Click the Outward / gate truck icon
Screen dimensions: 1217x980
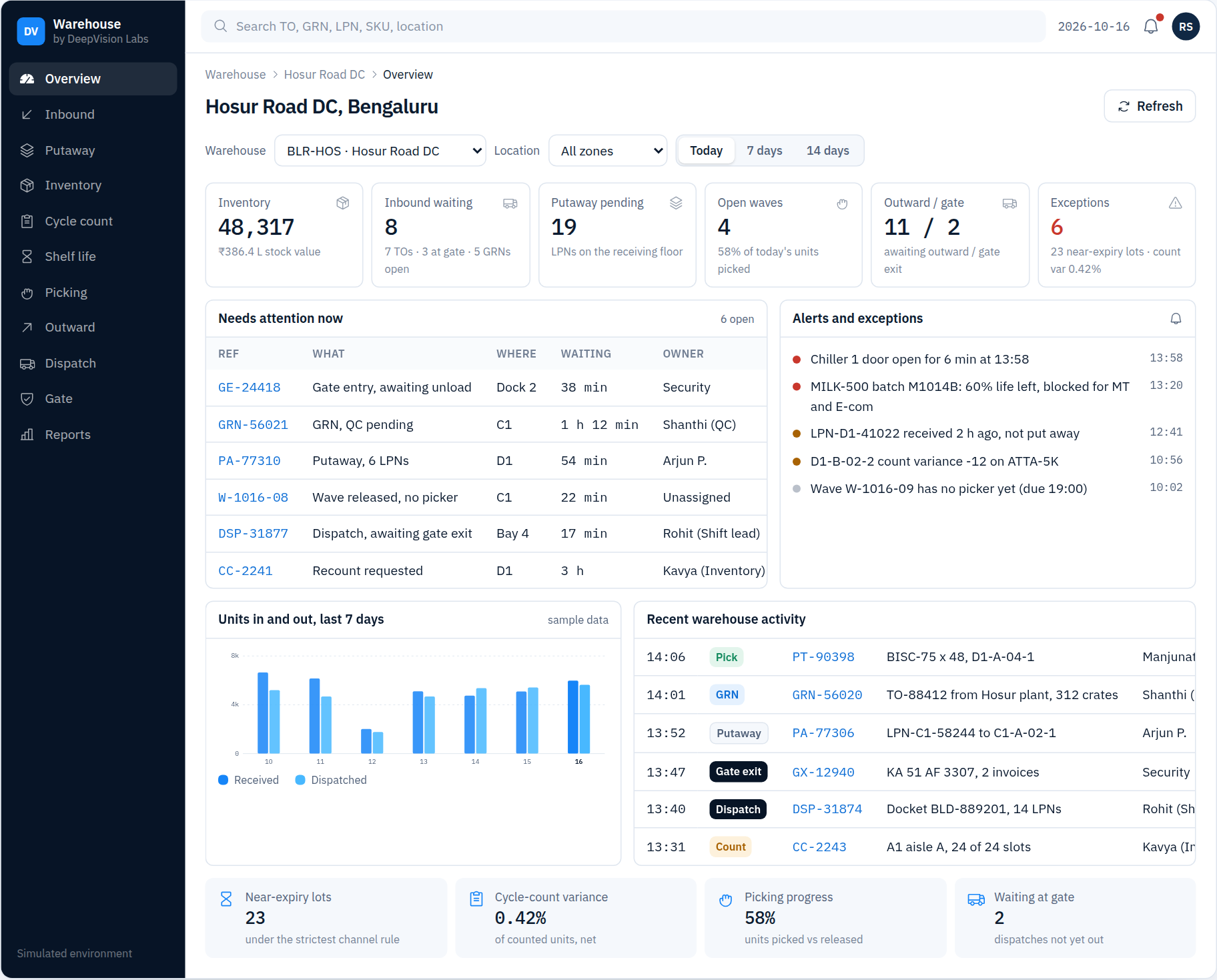[x=1009, y=203]
